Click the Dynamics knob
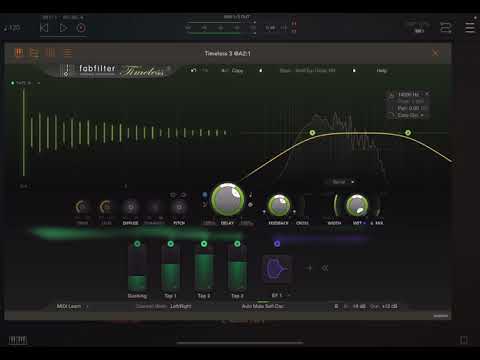Image resolution: width=480 pixels, height=360 pixels. (x=155, y=207)
